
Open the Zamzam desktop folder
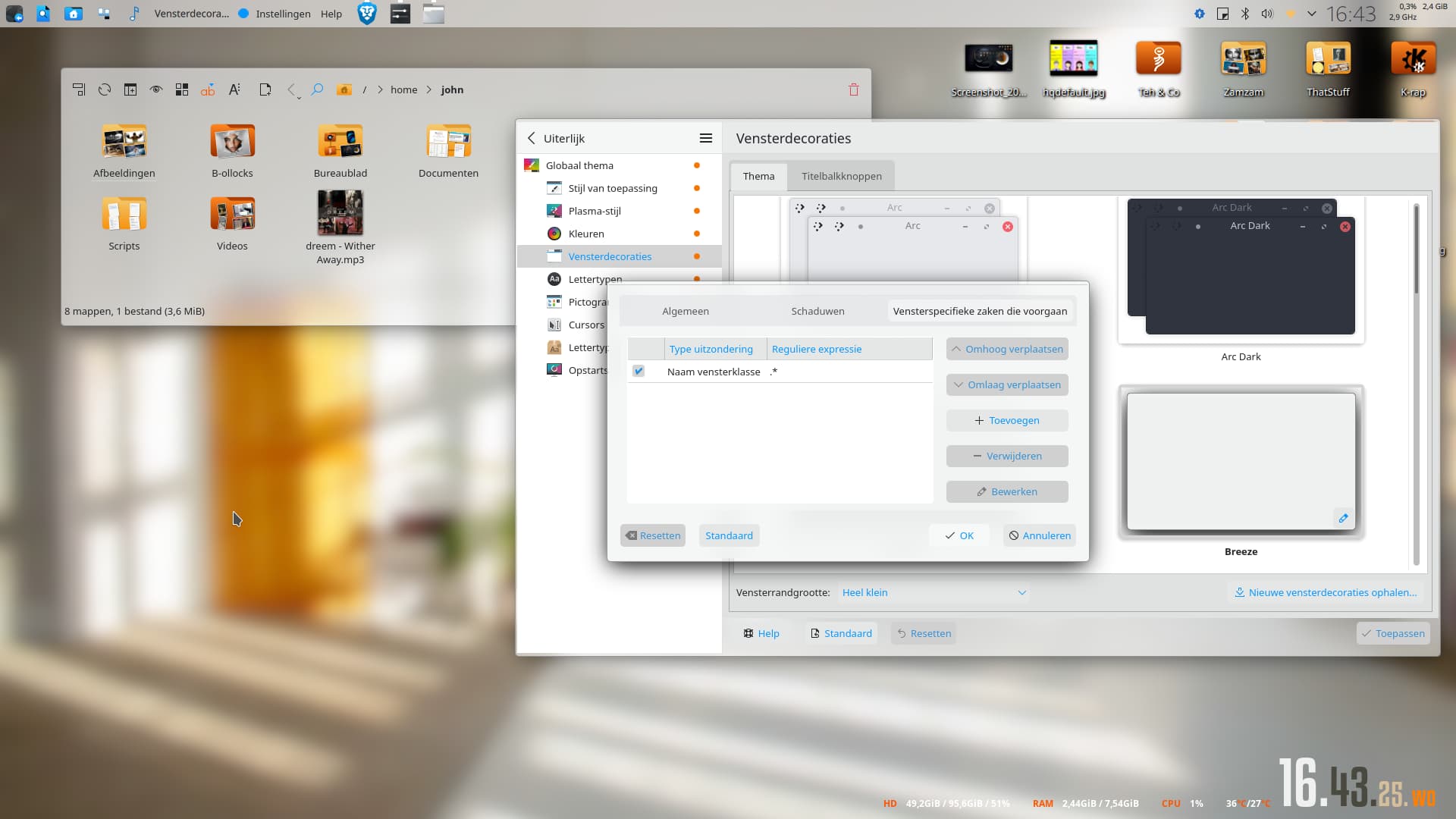[x=1243, y=68]
